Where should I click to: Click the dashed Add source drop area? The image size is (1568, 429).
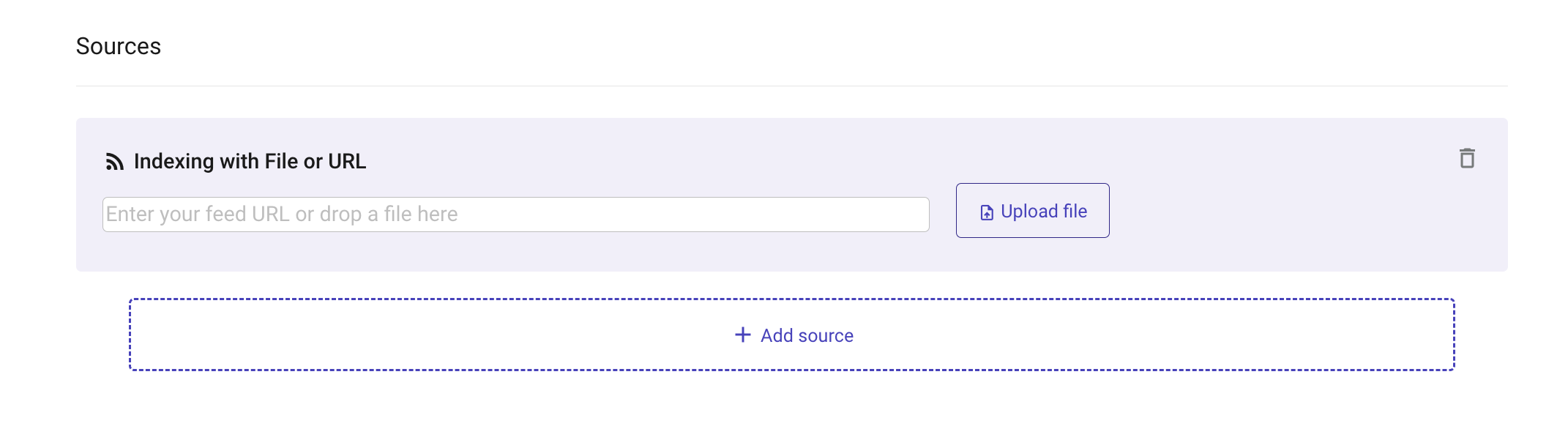click(792, 335)
